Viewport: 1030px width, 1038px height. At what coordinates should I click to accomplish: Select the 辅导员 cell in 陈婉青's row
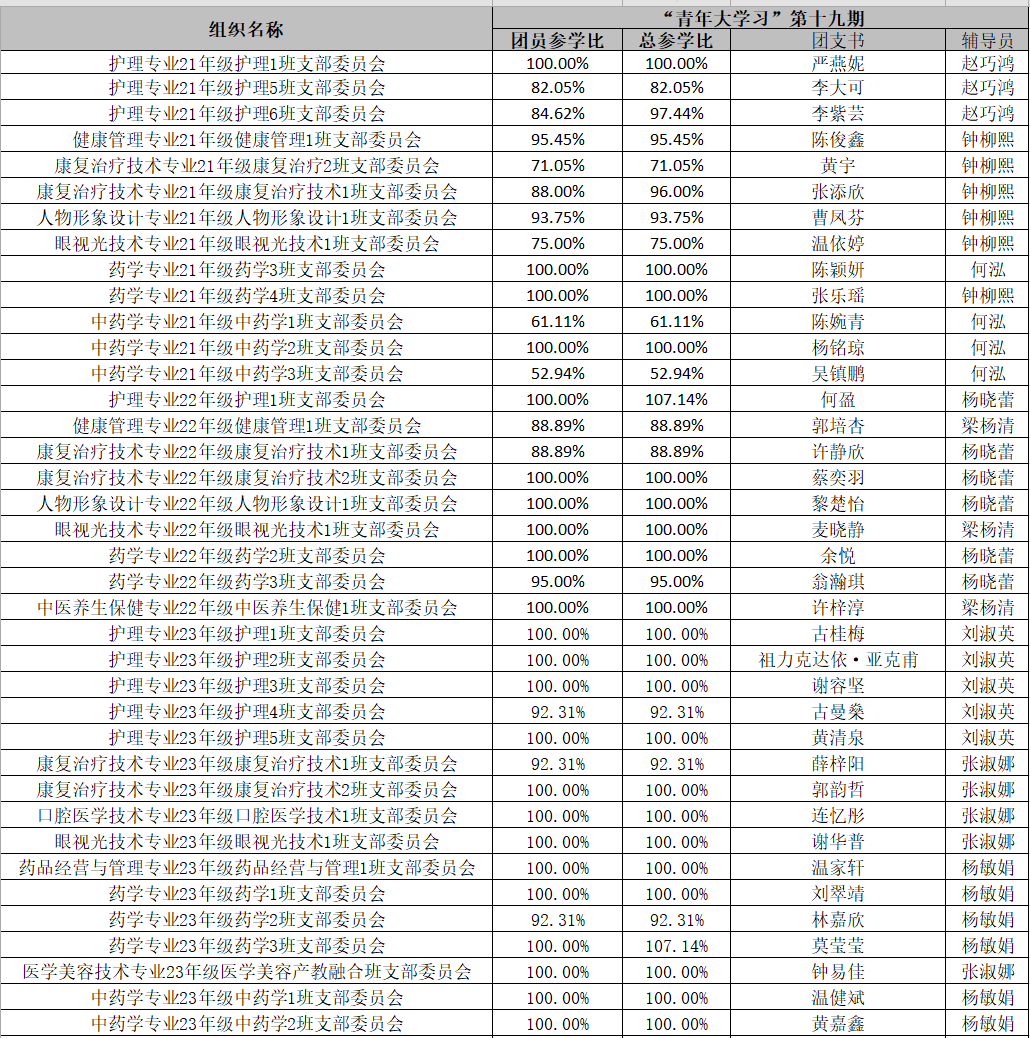[987, 322]
